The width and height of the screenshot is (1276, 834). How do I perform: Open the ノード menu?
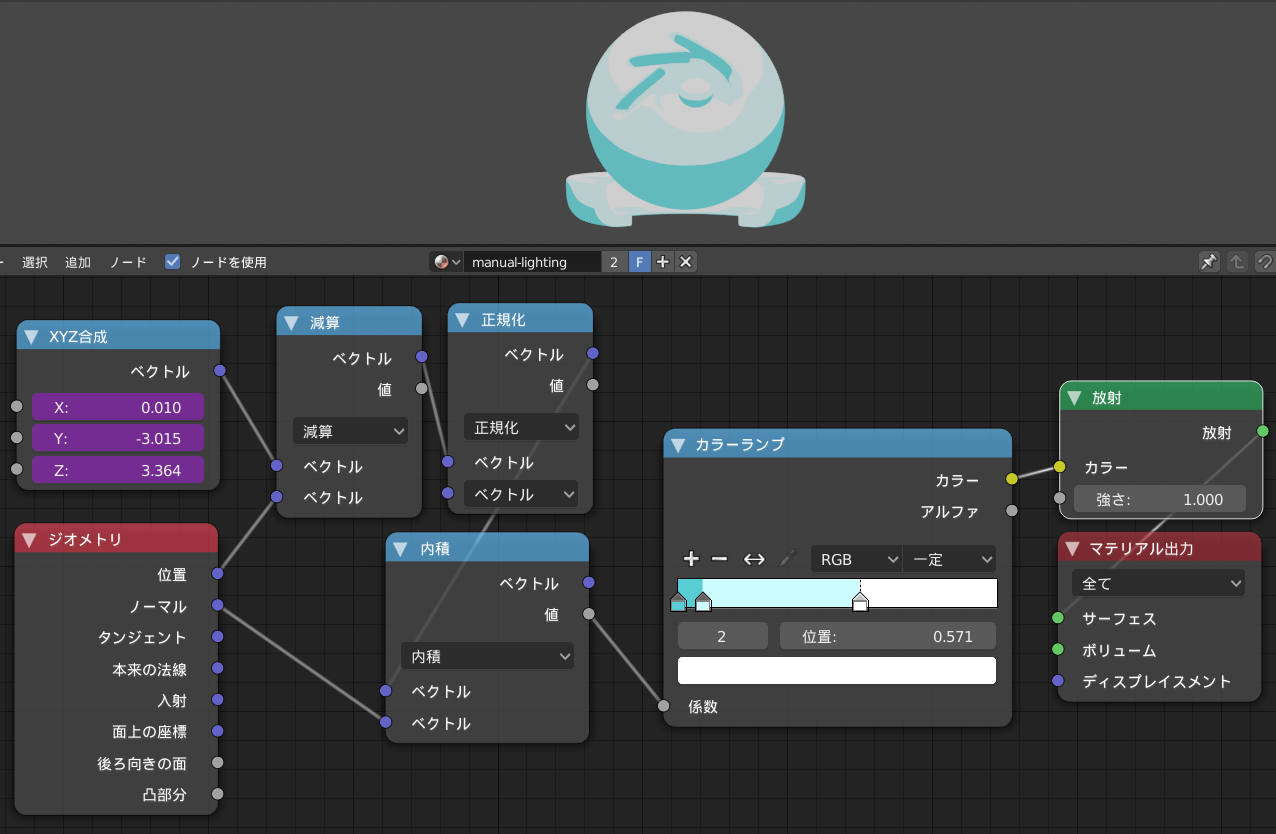pos(128,262)
